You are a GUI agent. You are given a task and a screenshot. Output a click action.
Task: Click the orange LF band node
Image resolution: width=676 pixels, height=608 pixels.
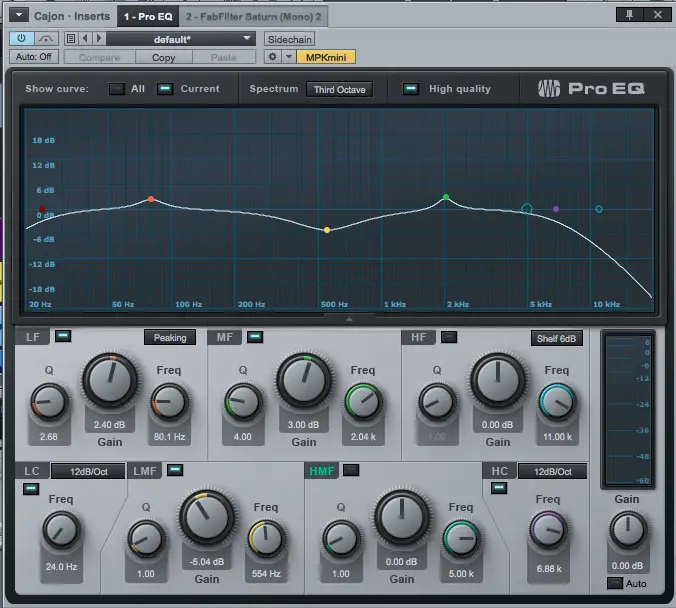point(151,199)
